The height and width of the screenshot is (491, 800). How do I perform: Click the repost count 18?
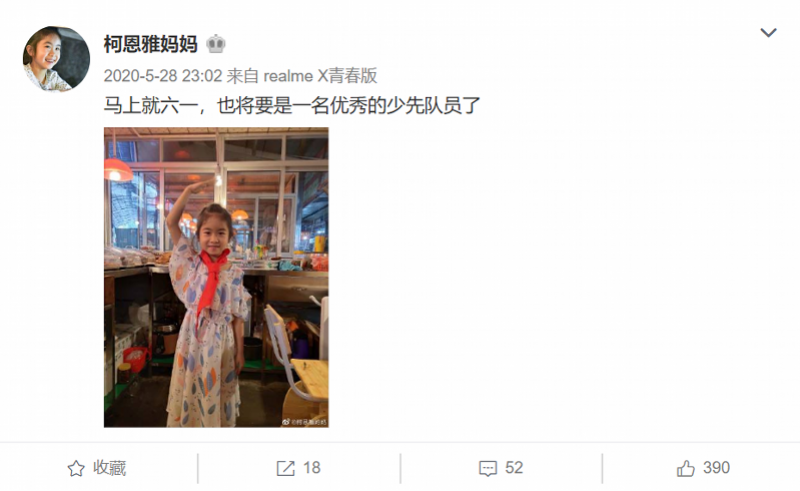[312, 468]
